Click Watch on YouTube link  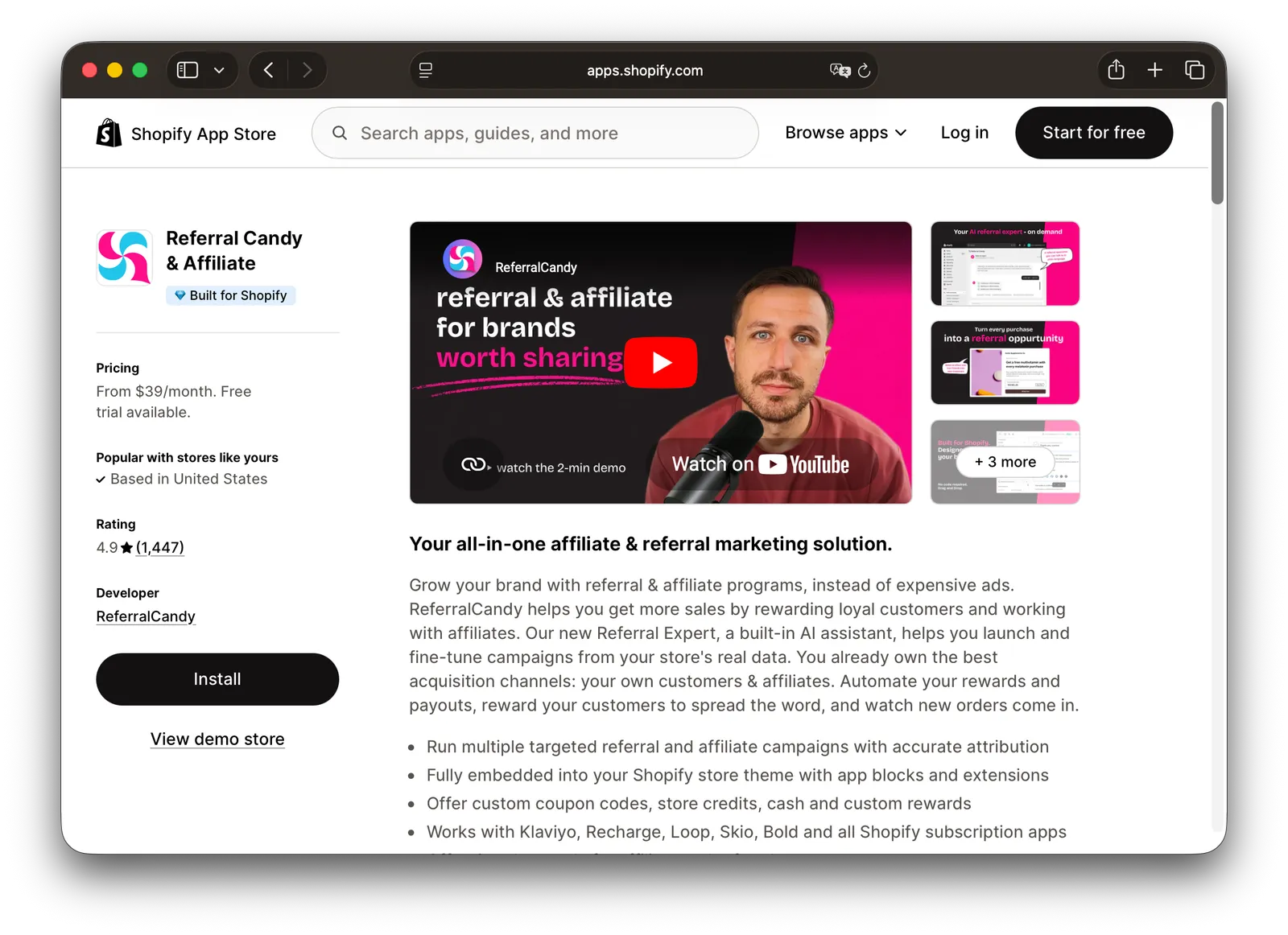point(761,464)
